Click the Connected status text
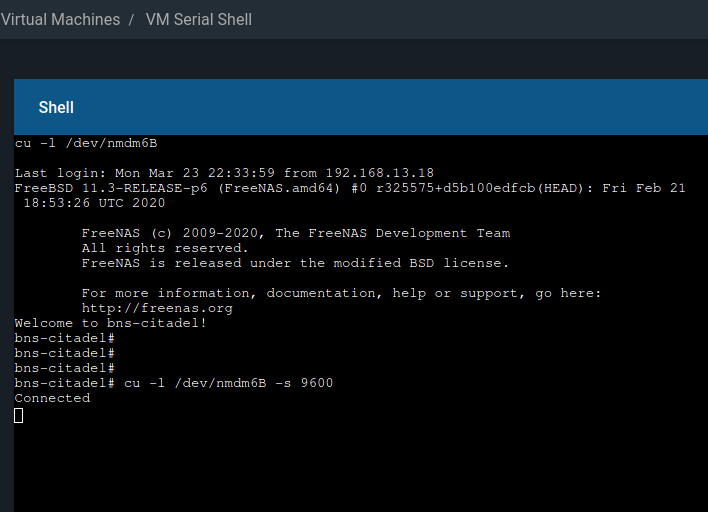 coord(52,398)
